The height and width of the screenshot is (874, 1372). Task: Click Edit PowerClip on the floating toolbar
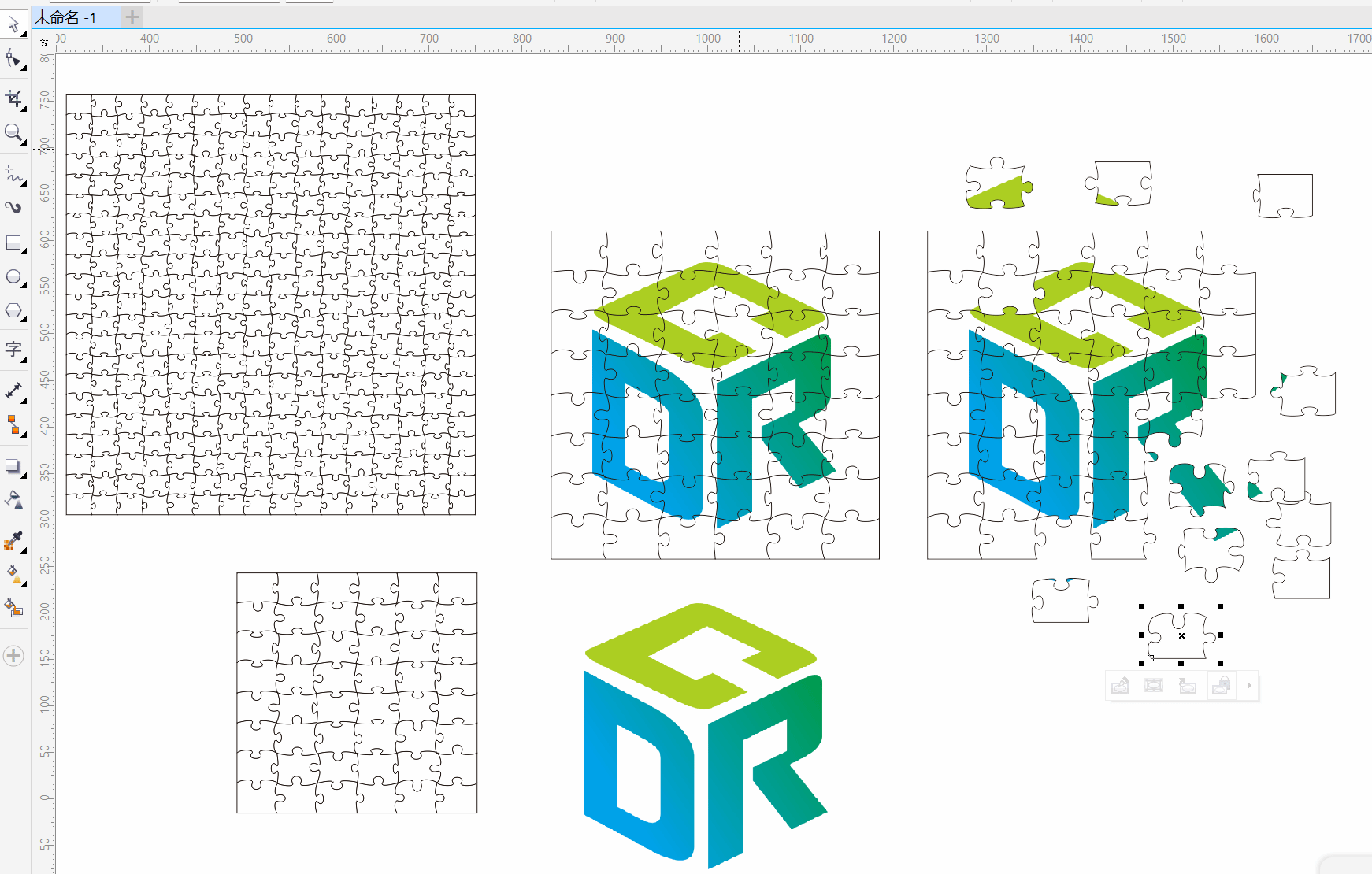click(x=1120, y=686)
